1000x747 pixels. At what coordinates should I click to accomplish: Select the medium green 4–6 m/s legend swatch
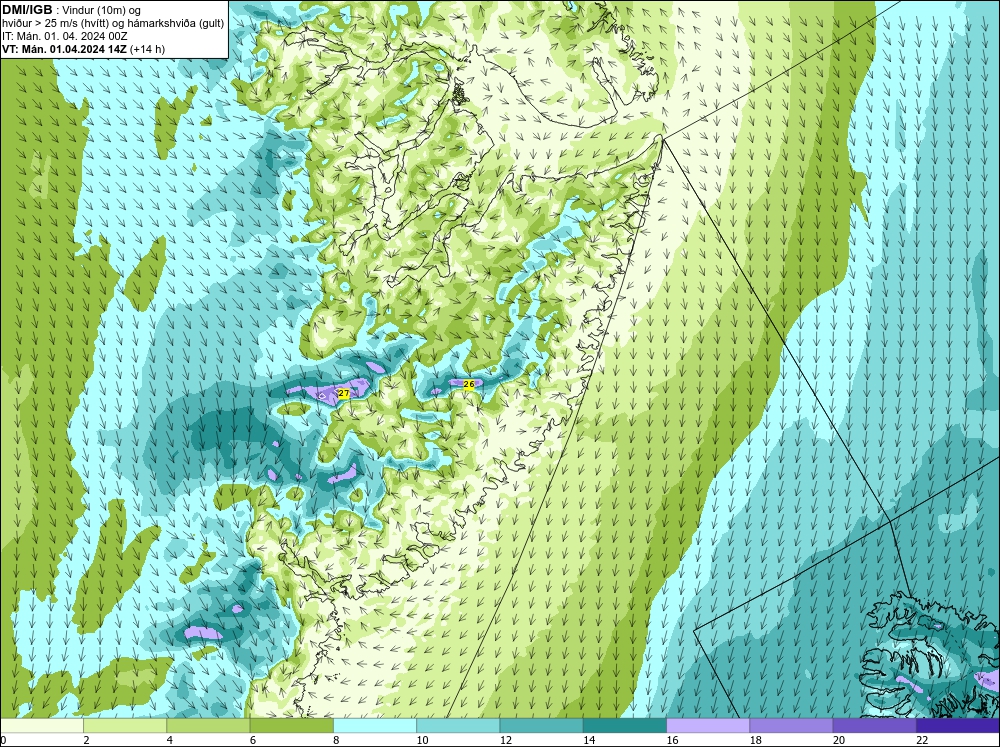(208, 725)
